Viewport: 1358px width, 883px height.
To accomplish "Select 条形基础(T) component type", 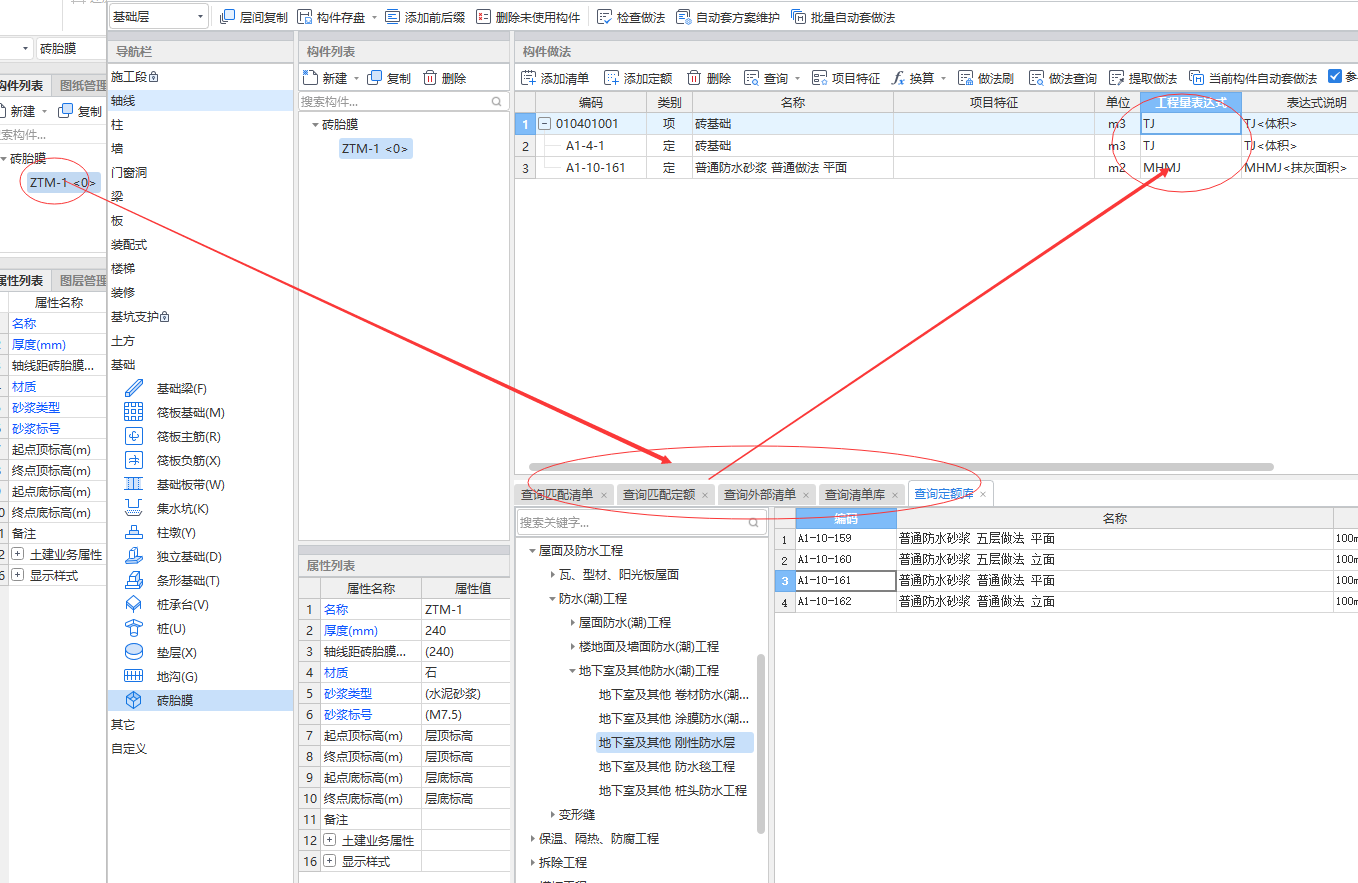I will 188,580.
